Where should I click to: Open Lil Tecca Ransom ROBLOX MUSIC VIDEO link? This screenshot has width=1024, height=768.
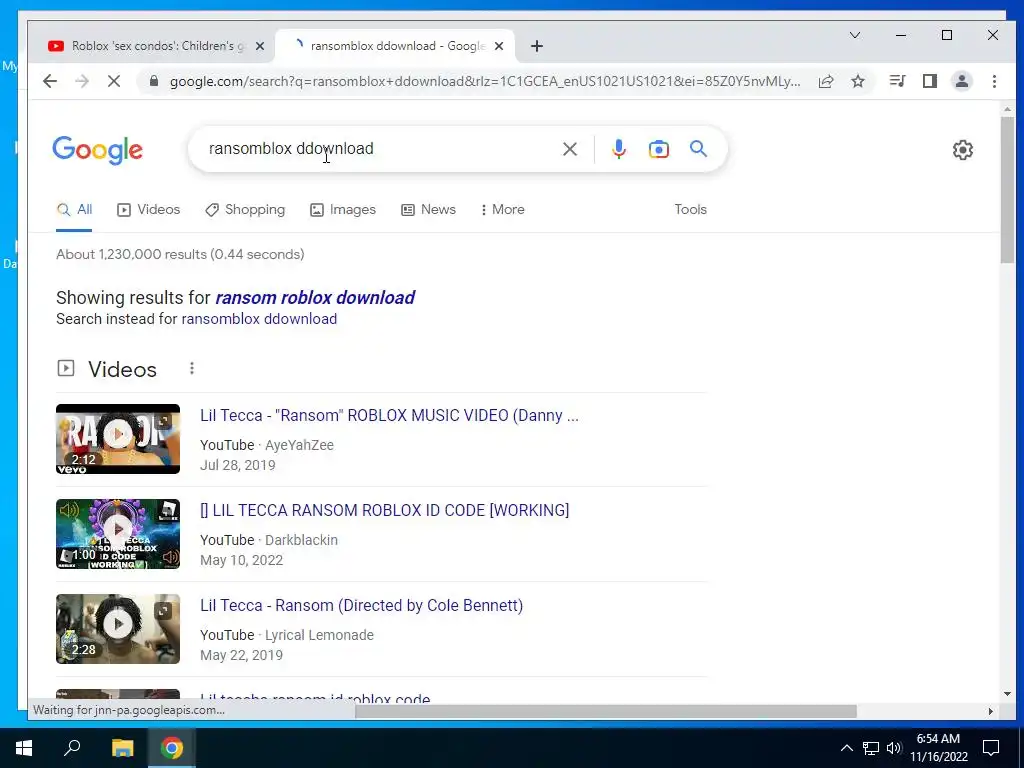(389, 415)
